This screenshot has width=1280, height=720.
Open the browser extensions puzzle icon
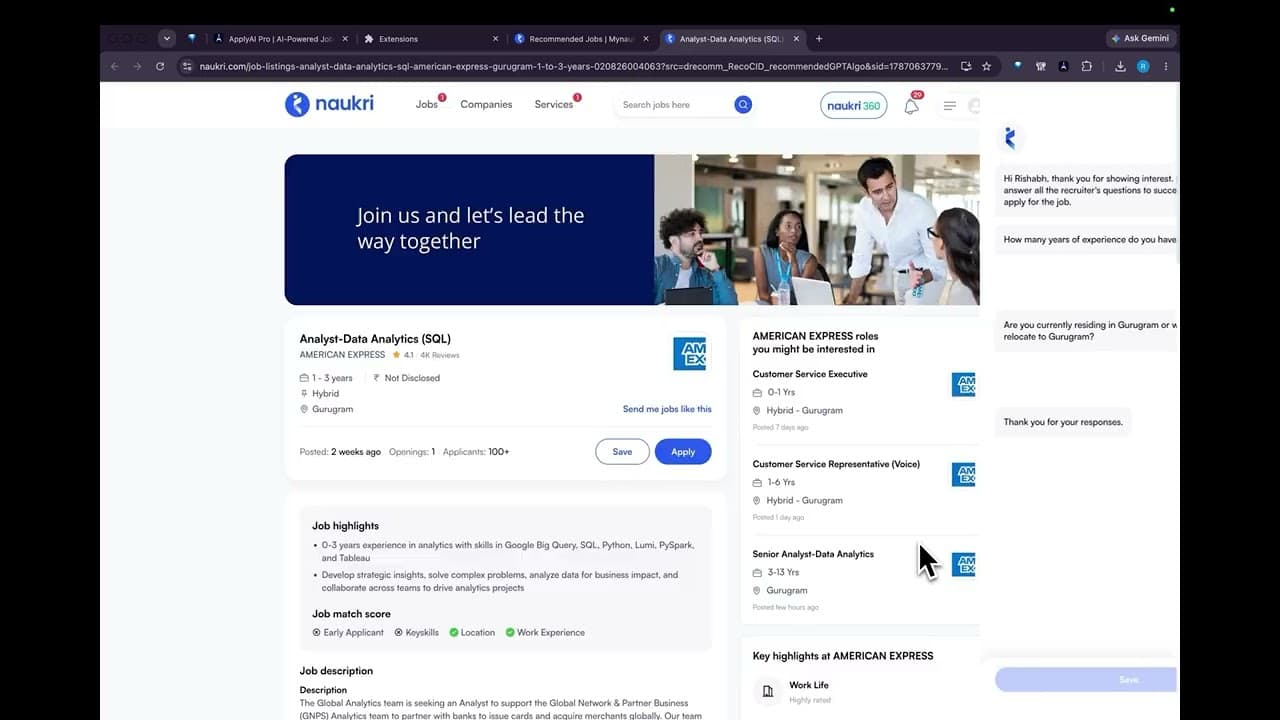(x=1087, y=66)
